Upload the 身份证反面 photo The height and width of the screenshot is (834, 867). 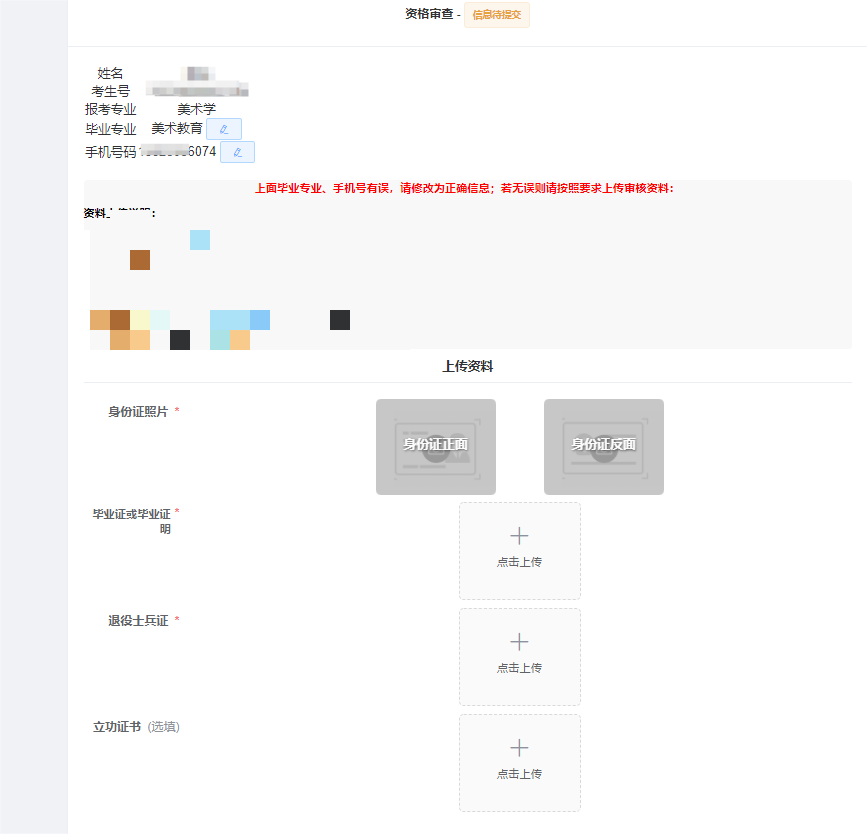tap(604, 446)
